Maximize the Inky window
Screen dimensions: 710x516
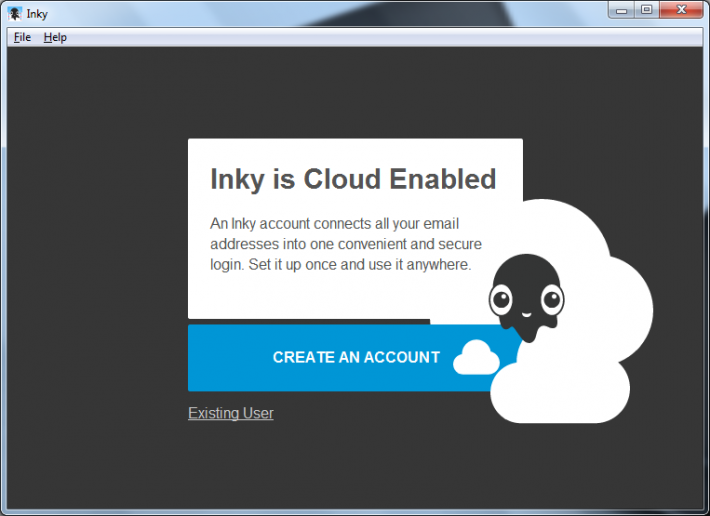pos(647,10)
